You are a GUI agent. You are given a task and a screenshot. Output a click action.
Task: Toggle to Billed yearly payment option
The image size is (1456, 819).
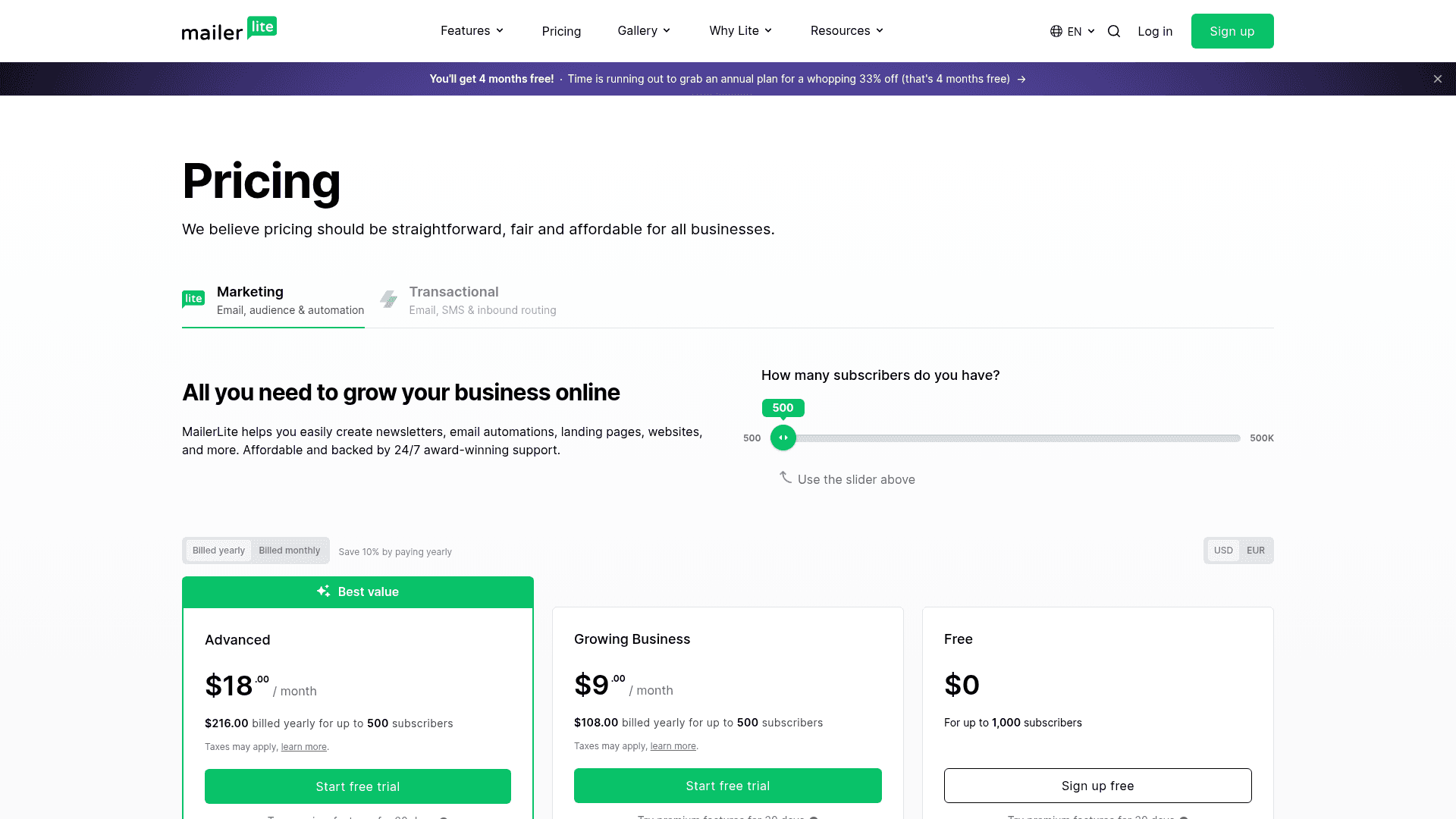click(x=218, y=550)
